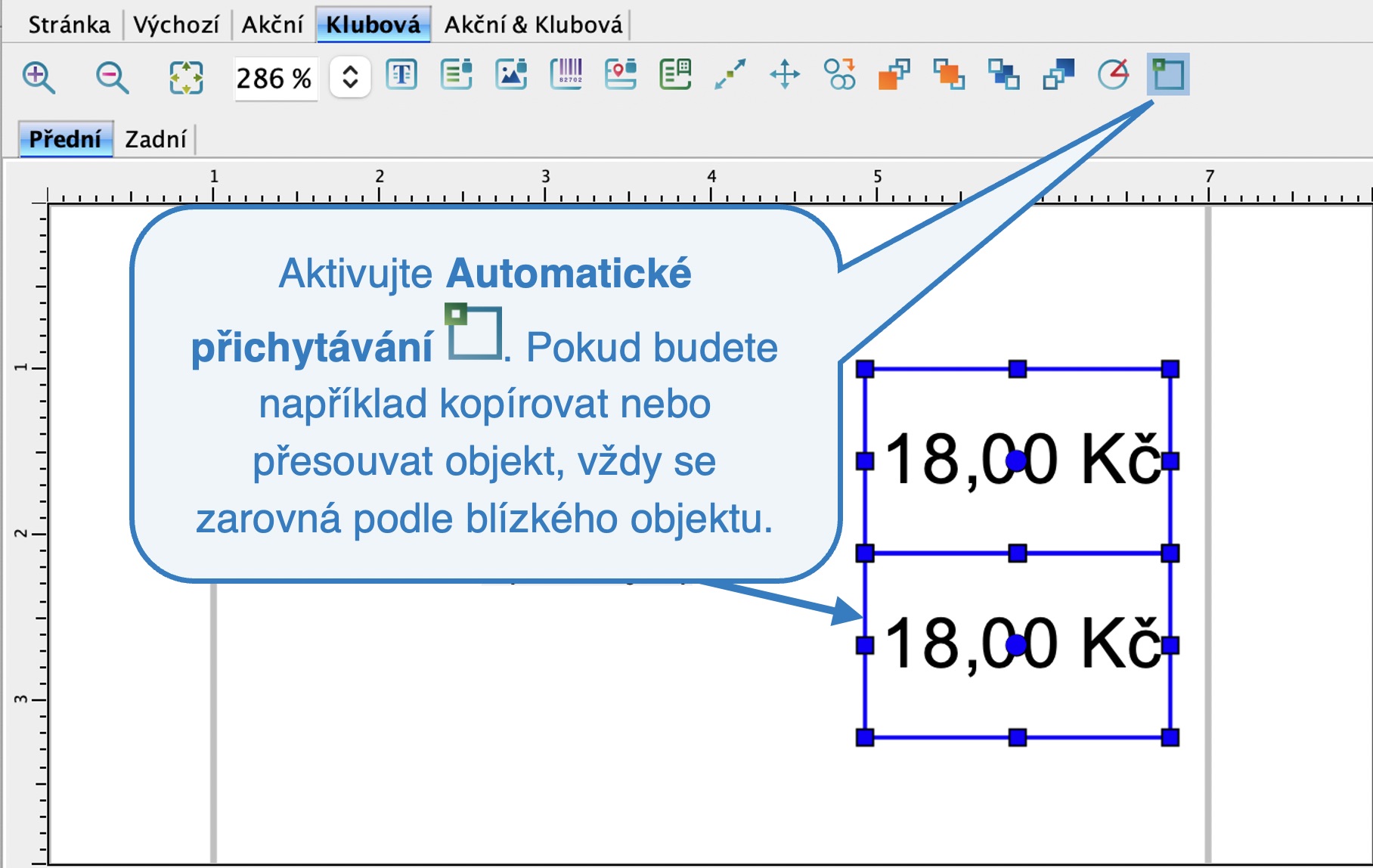Select the Přední side tab
The width and height of the screenshot is (1373, 868).
click(x=65, y=139)
